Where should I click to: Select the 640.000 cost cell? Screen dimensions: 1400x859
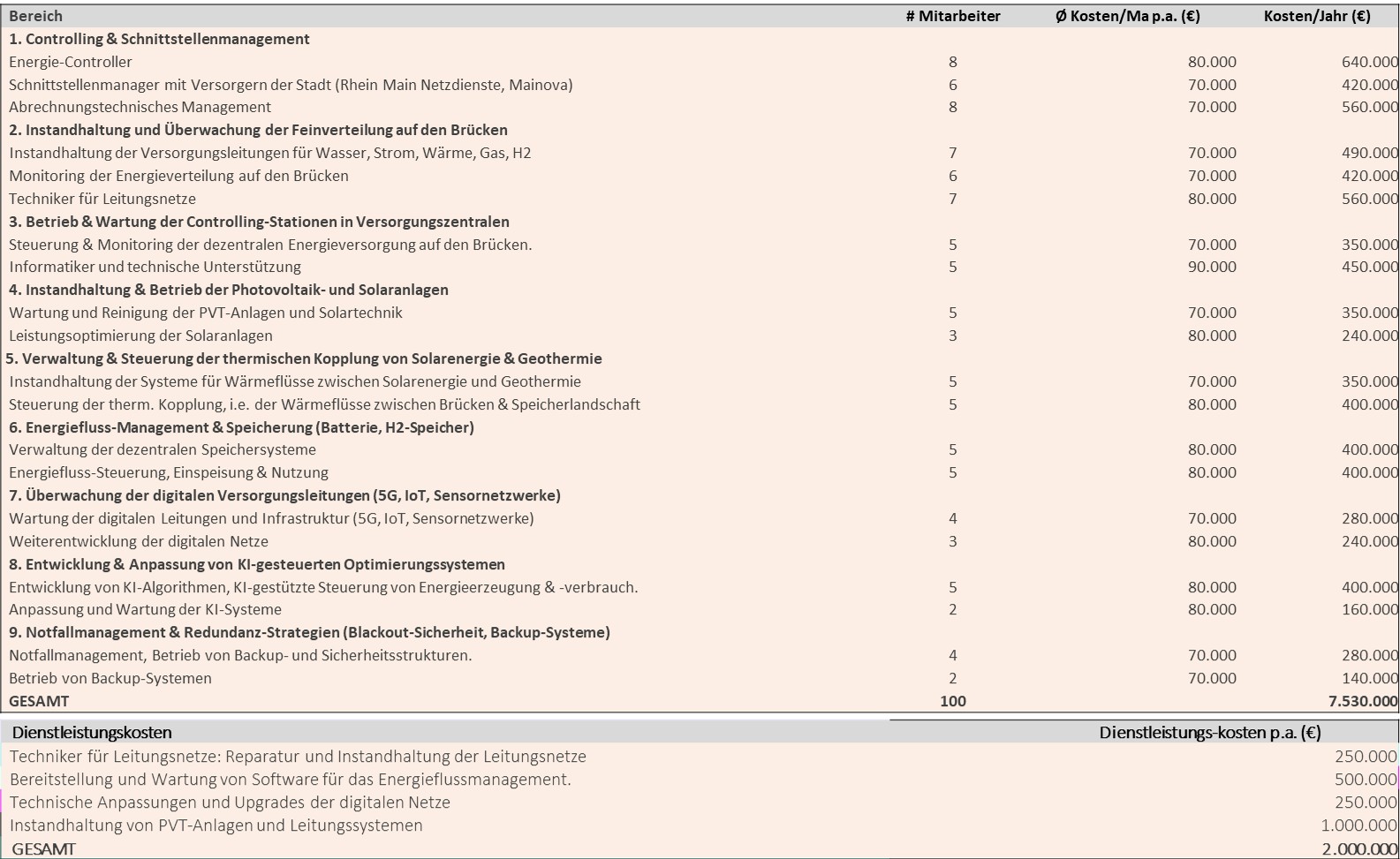tap(1370, 62)
